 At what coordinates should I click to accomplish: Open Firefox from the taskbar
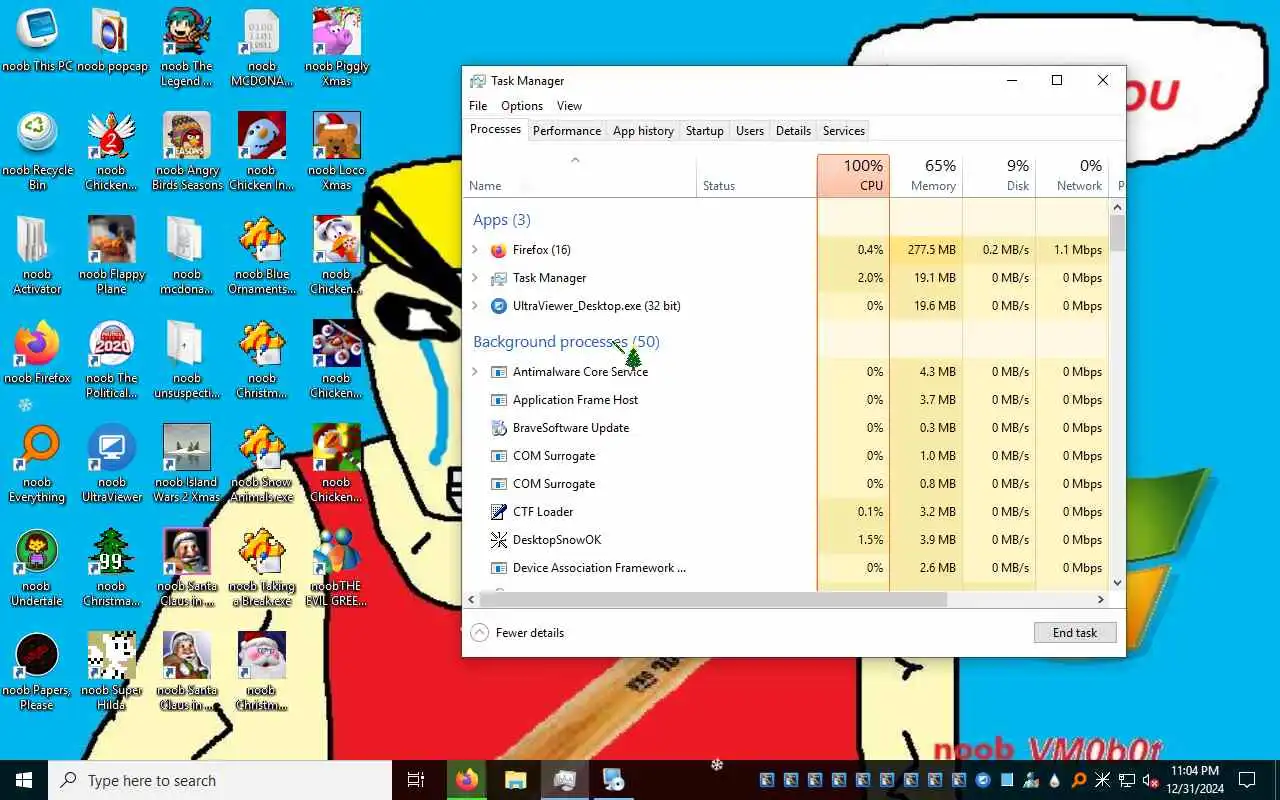pyautogui.click(x=467, y=780)
